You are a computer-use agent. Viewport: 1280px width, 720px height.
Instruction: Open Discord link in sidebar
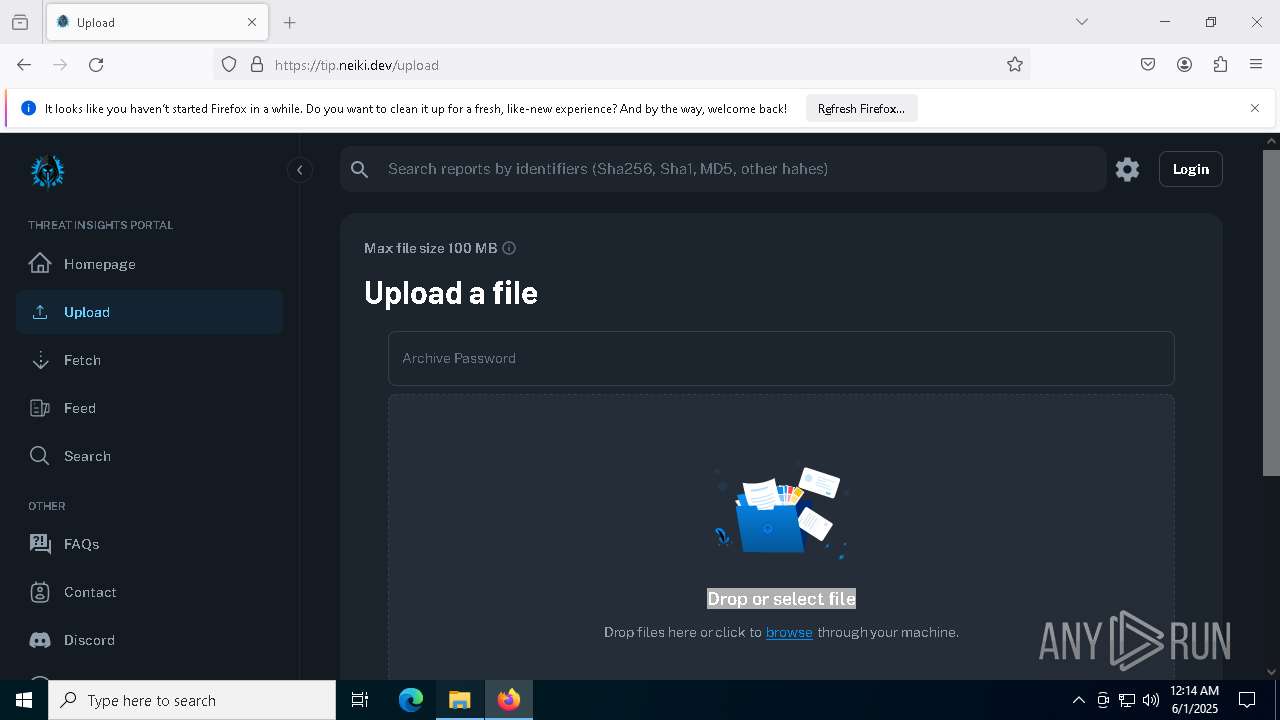(x=149, y=640)
